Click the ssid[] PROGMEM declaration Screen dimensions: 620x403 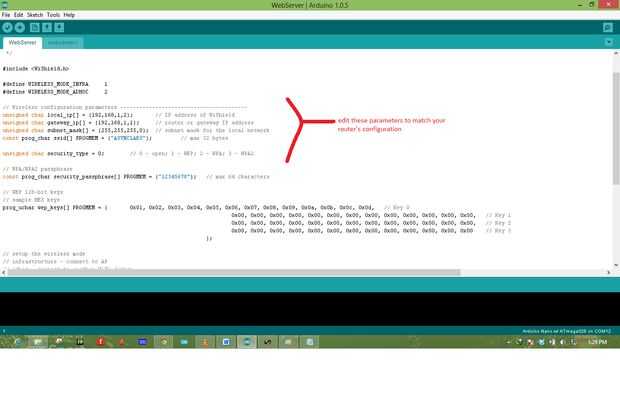77,138
